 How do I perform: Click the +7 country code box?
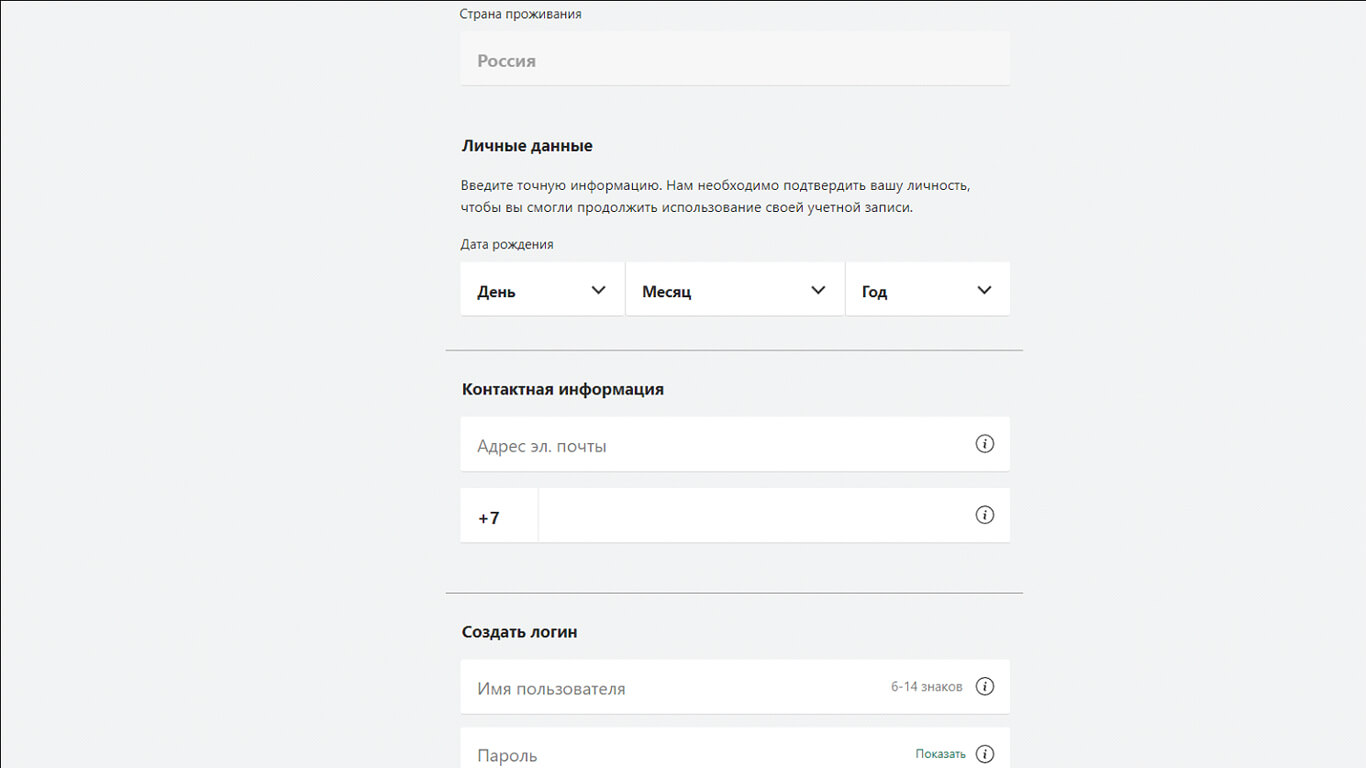(x=499, y=515)
